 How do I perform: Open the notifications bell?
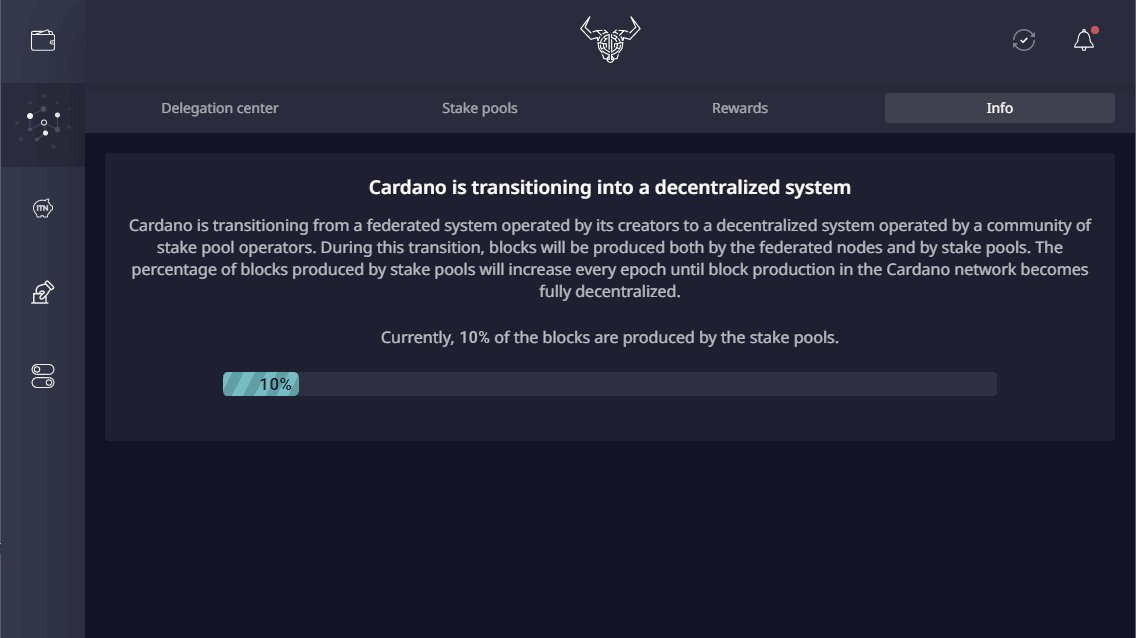point(1084,40)
